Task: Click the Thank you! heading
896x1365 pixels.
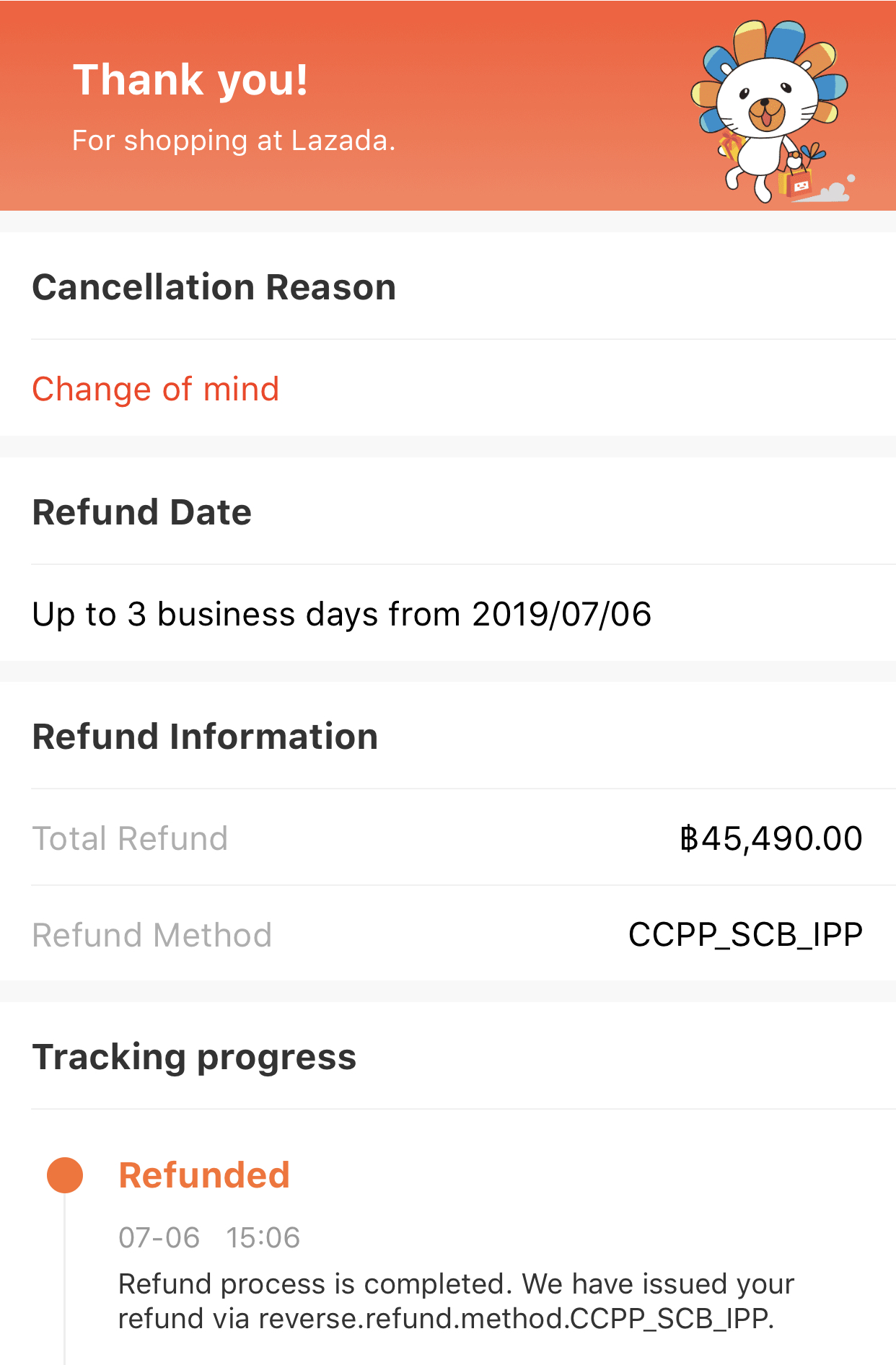Action: pos(190,79)
